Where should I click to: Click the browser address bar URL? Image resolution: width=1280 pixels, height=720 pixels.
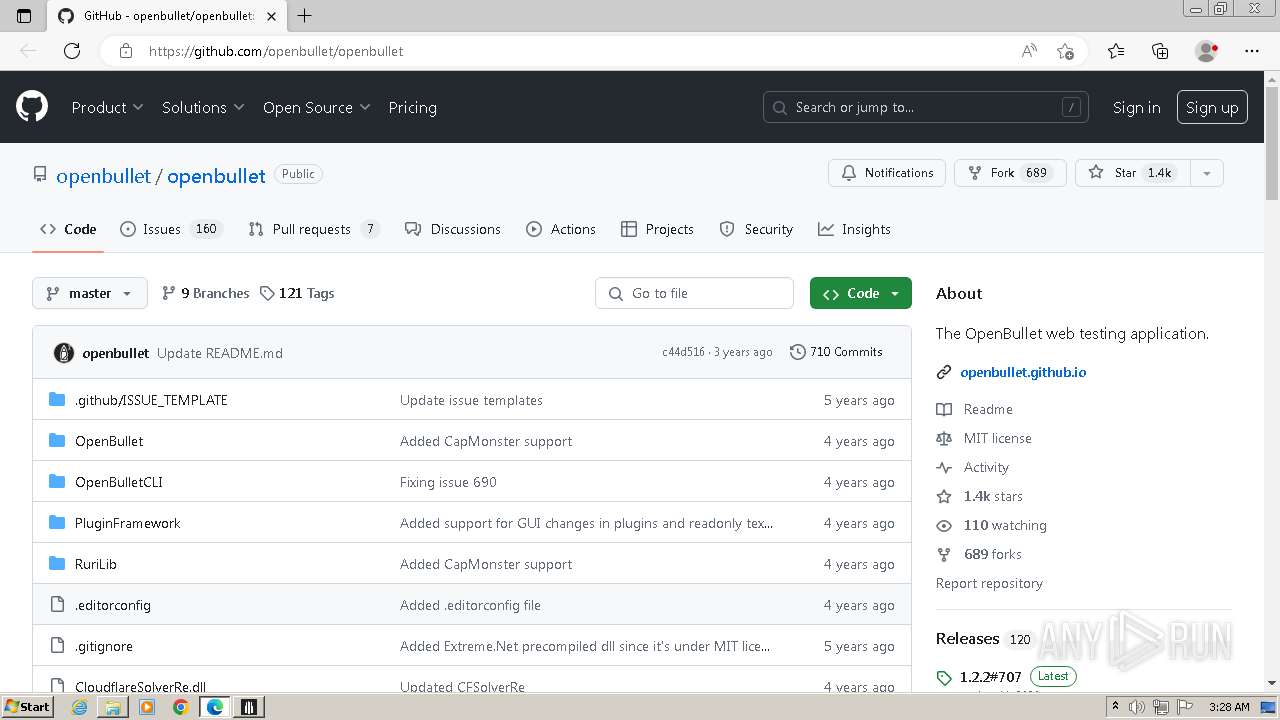(276, 51)
